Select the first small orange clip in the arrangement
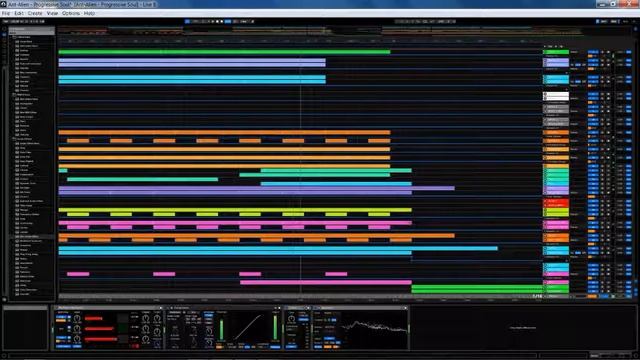This screenshot has width=640, height=360. click(x=78, y=141)
